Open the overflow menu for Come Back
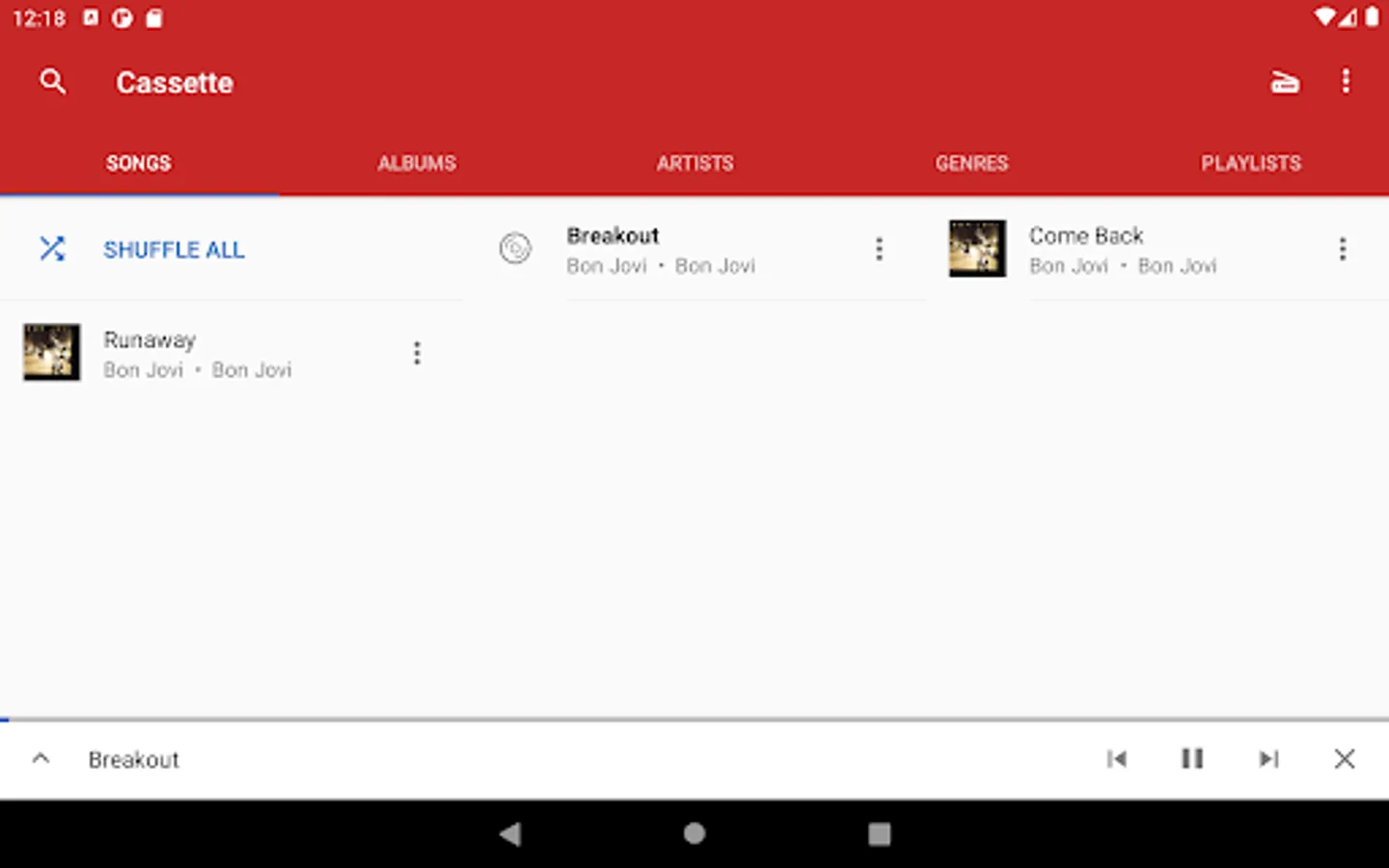 [1343, 249]
